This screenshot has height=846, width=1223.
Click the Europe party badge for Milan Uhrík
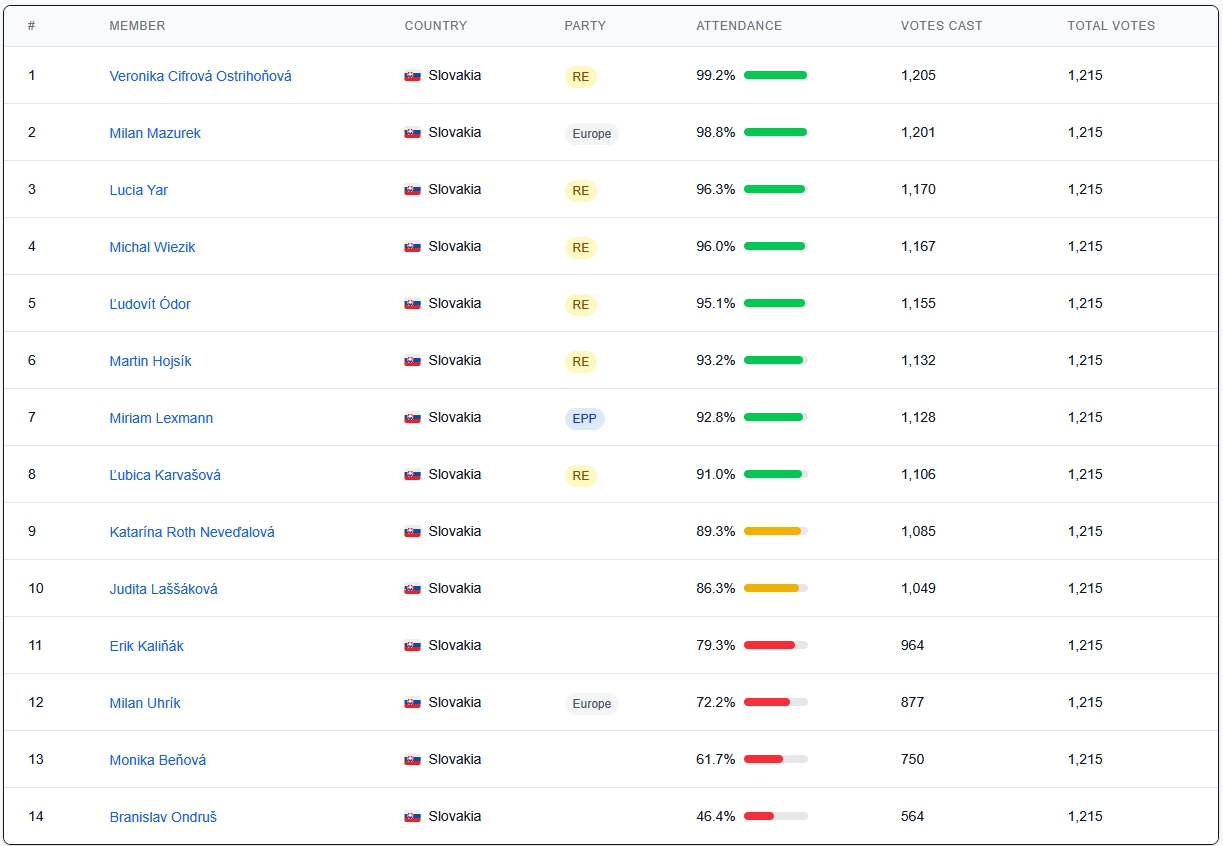[591, 704]
